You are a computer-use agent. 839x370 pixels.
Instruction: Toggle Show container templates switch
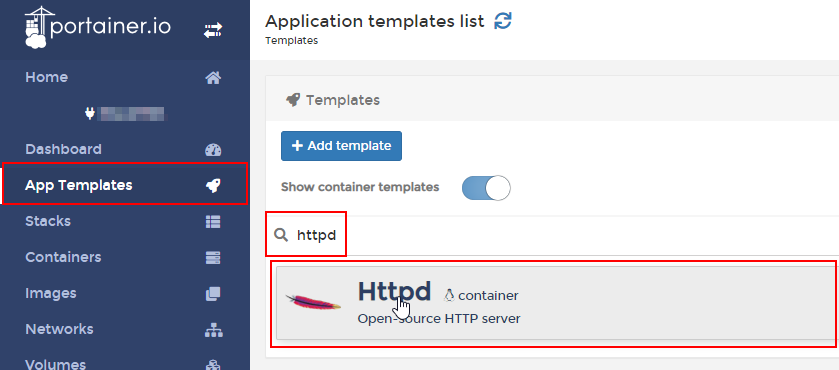[x=486, y=187]
